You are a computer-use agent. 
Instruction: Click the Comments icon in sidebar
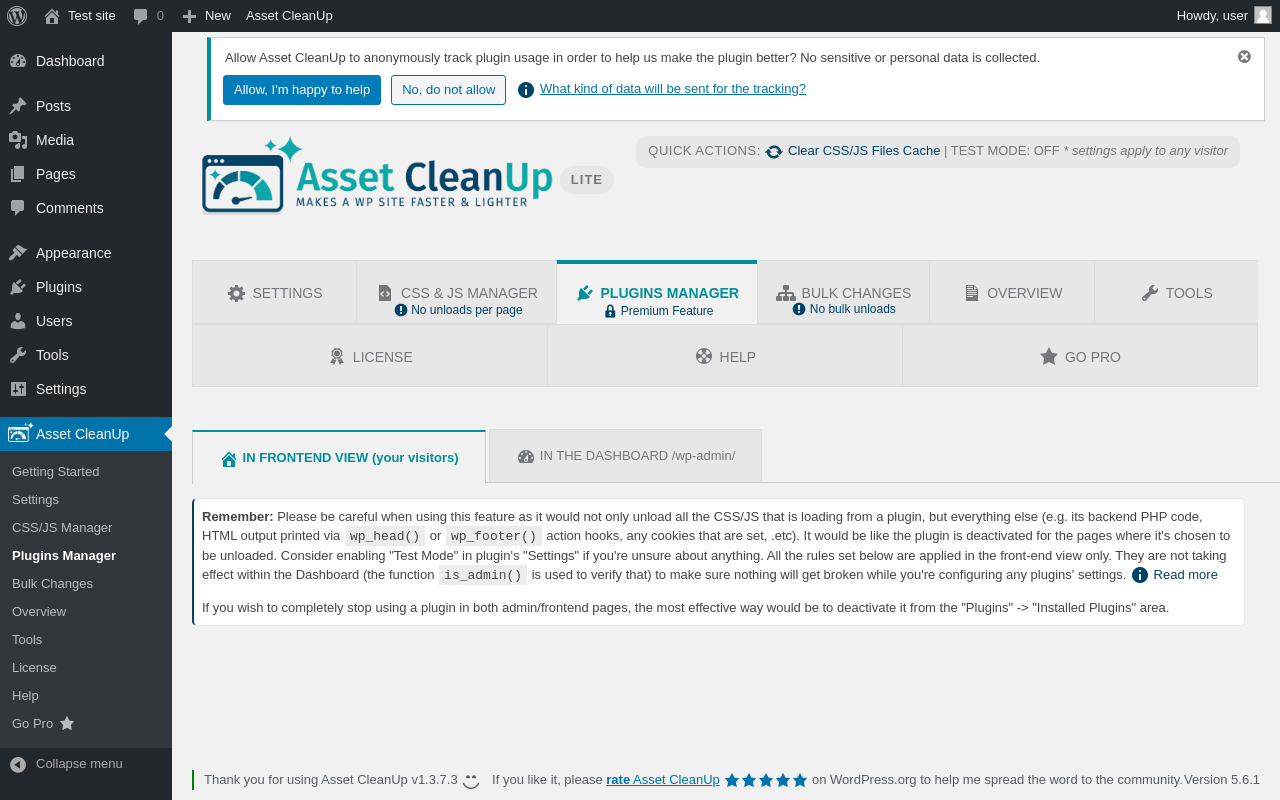pos(18,208)
